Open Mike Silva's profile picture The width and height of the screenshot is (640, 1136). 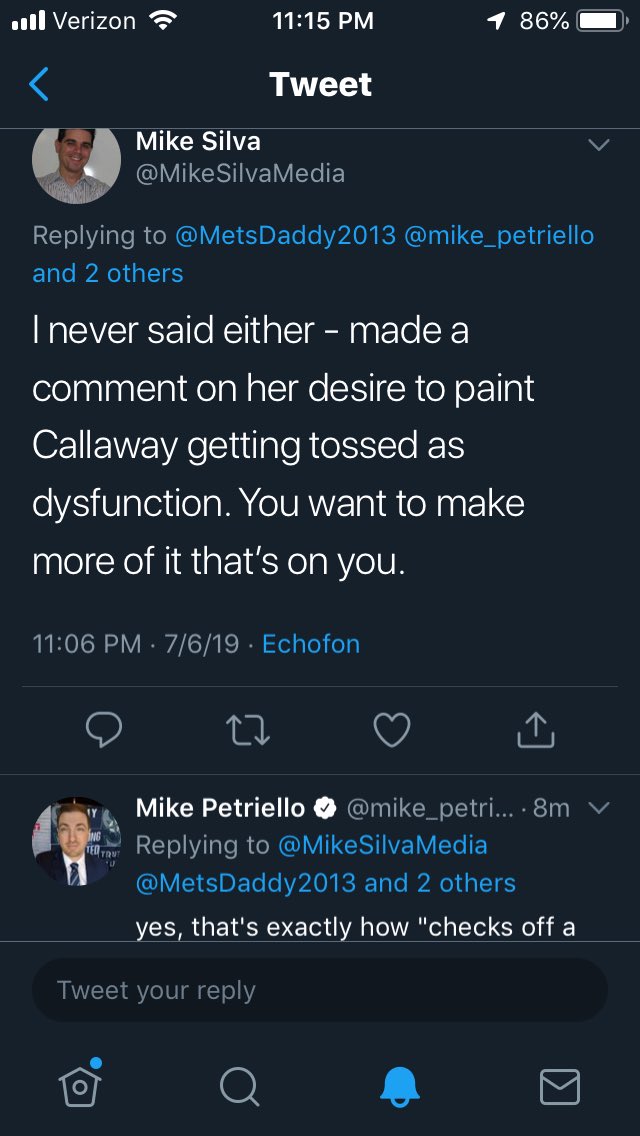77,165
